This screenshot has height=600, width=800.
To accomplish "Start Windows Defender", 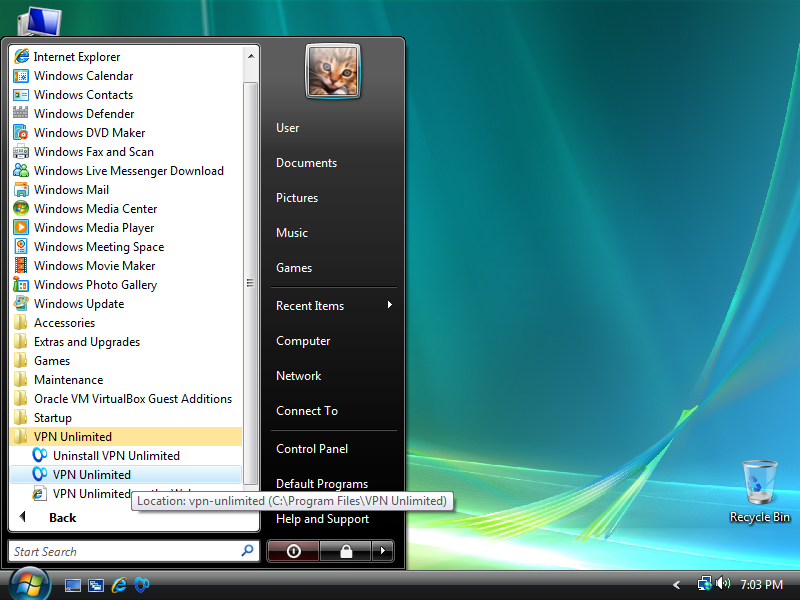I will 126,114.
